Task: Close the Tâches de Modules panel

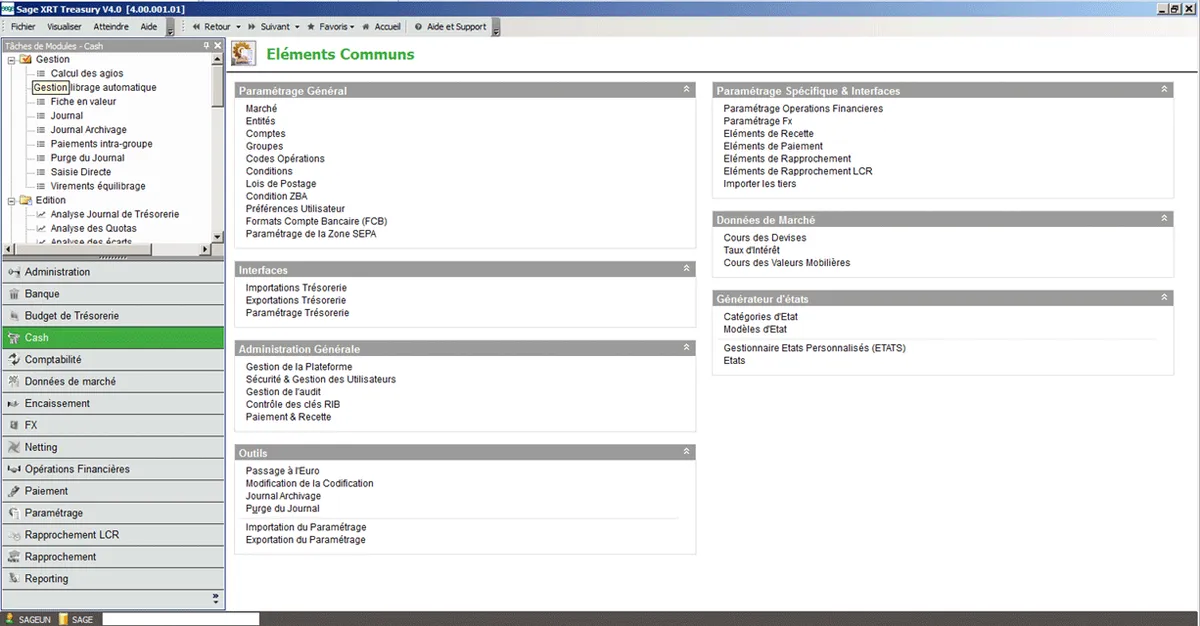Action: click(218, 45)
